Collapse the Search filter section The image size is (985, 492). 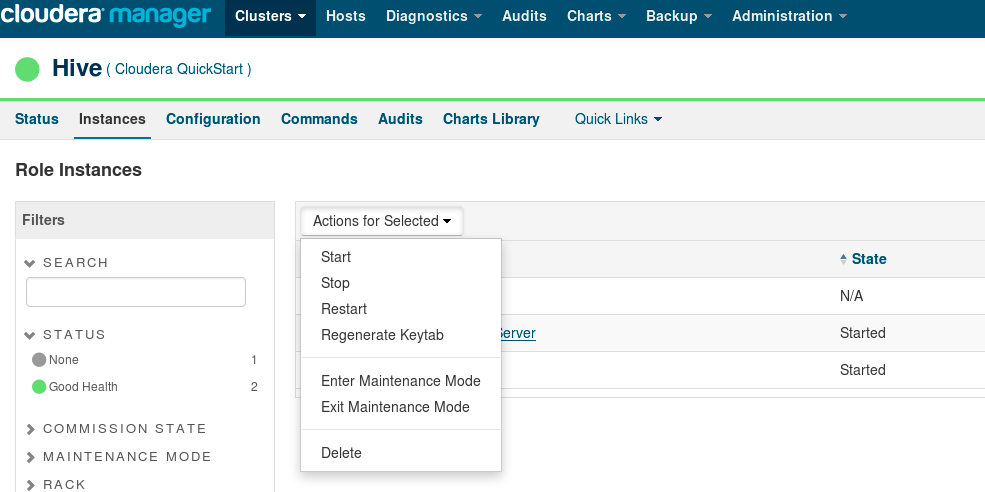click(30, 263)
